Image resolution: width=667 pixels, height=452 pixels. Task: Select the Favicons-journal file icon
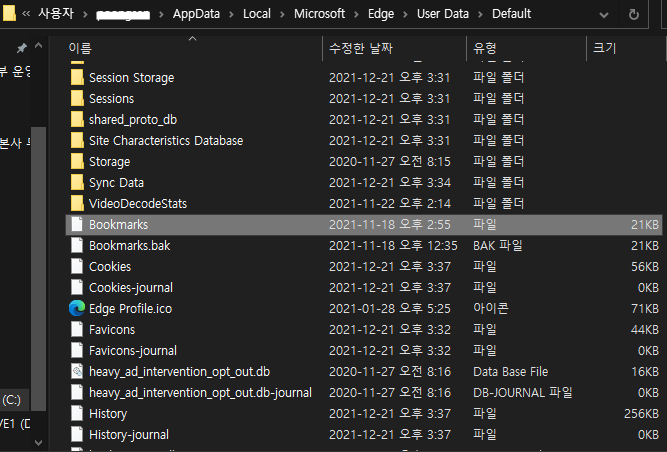(77, 351)
